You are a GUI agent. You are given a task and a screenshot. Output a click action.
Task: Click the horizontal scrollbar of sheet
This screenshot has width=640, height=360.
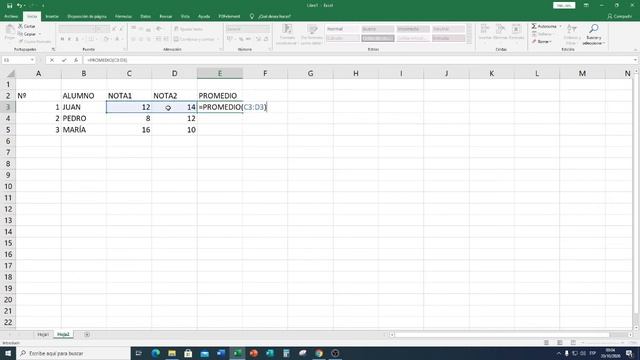502,334
